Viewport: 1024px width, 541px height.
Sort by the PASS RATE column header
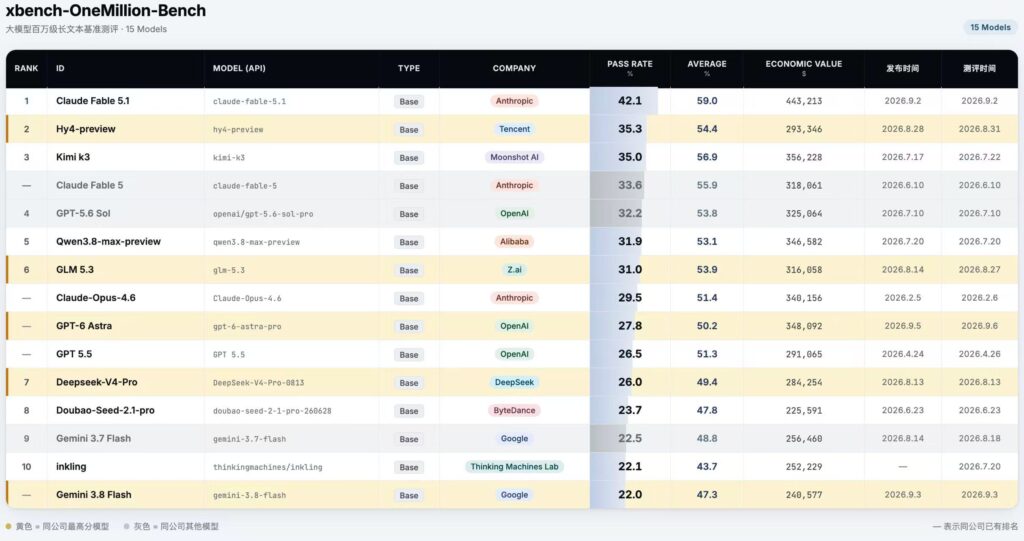[x=630, y=67]
